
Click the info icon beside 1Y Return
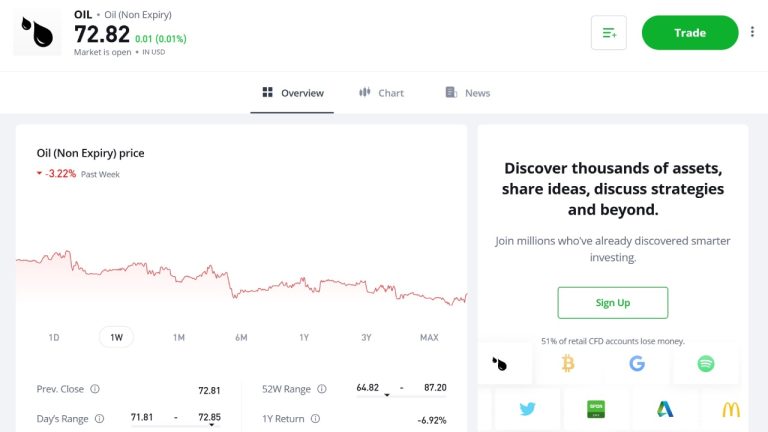coord(315,419)
